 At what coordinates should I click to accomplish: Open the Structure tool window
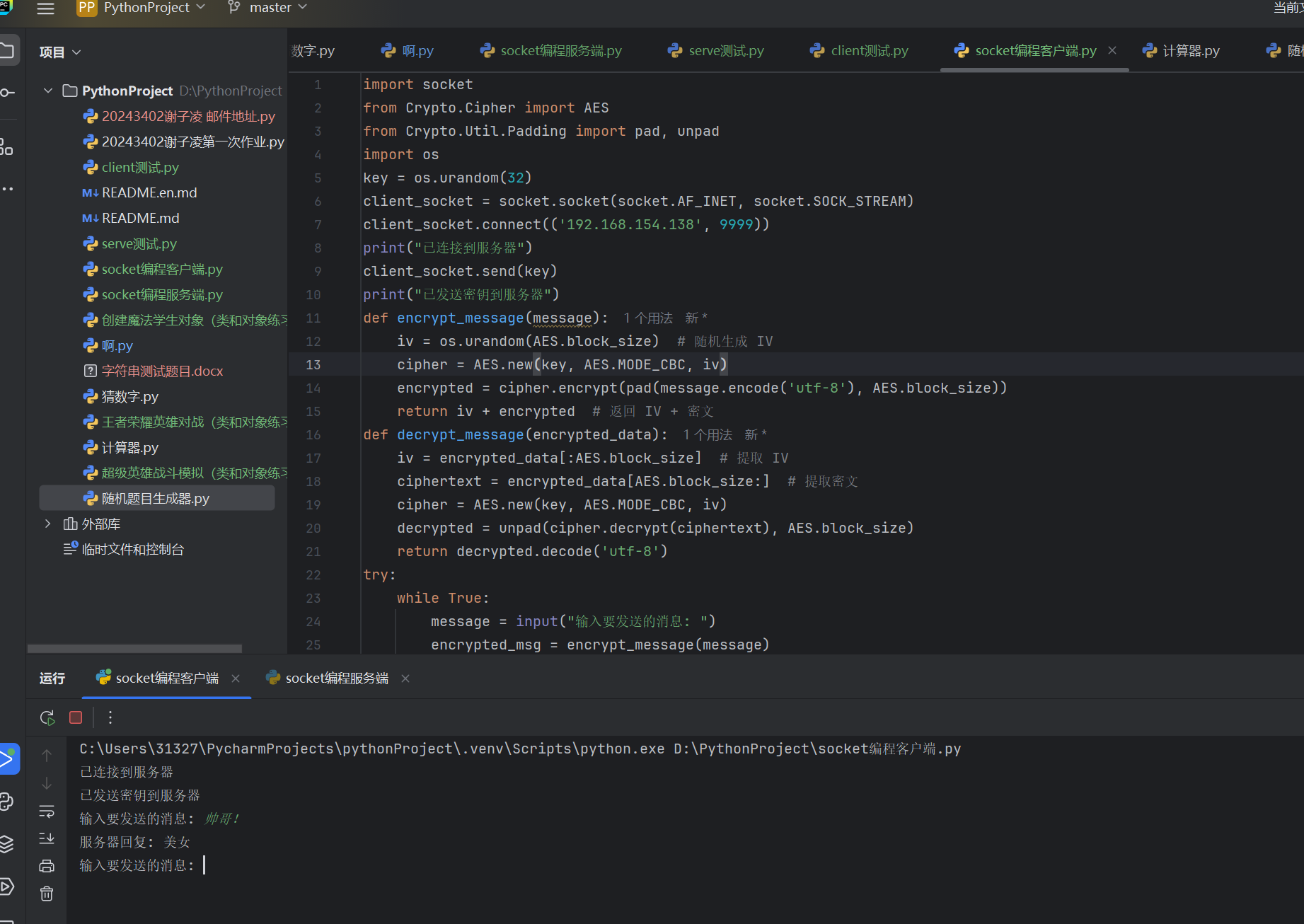[x=7, y=146]
